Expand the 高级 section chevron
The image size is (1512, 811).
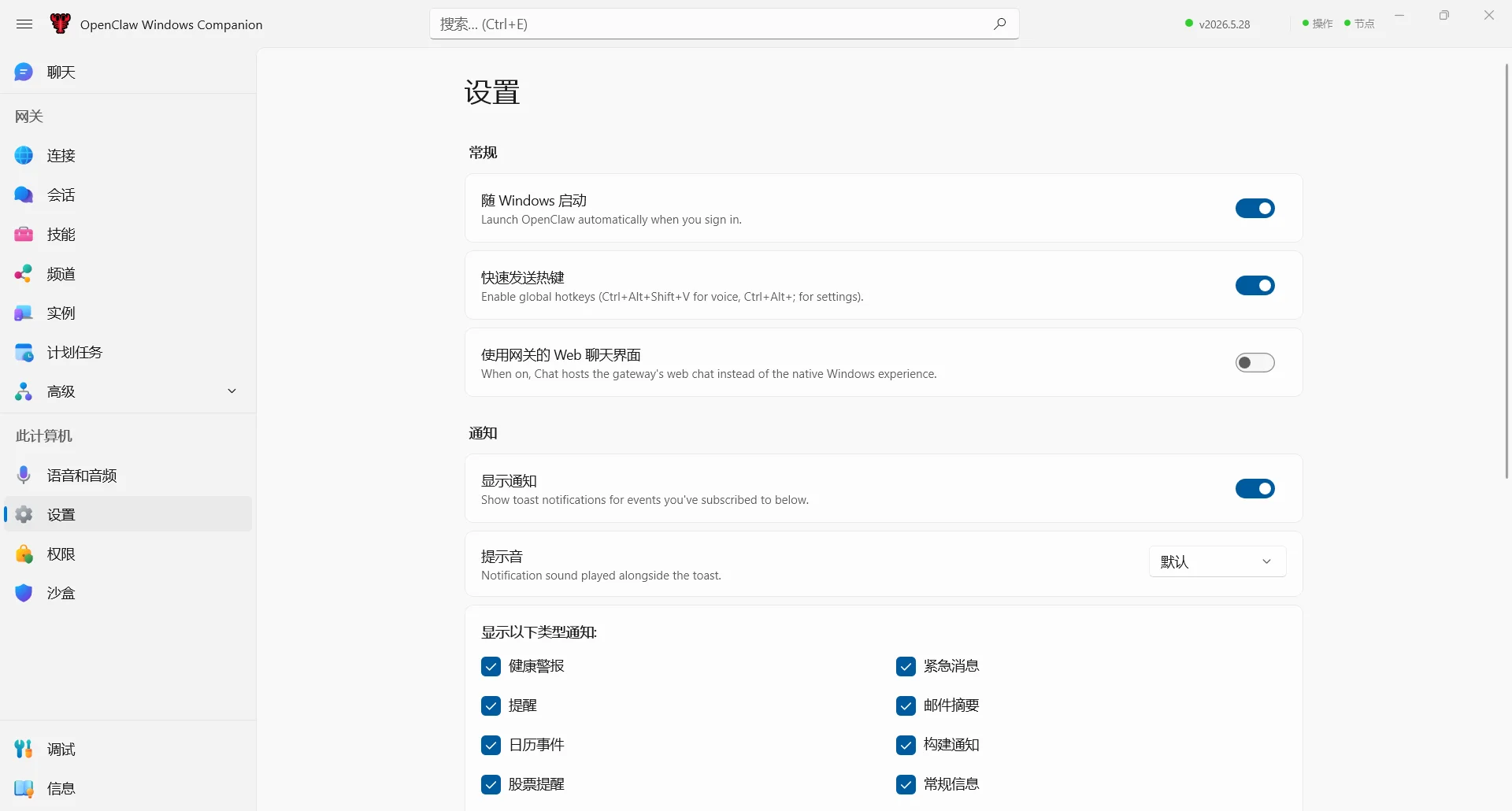[x=232, y=391]
